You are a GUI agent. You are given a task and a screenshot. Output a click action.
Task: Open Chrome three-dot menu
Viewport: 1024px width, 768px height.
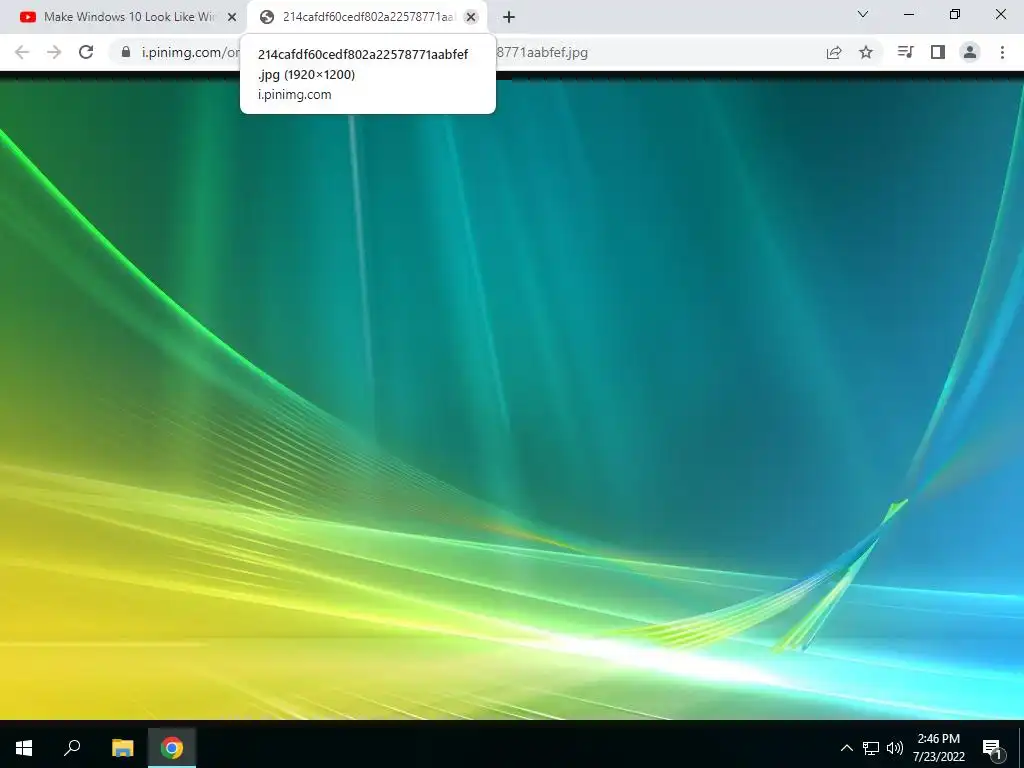tap(1002, 52)
